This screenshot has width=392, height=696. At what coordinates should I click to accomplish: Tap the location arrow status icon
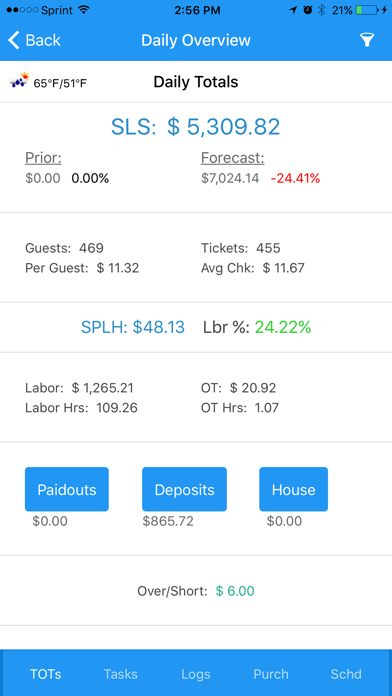point(293,10)
